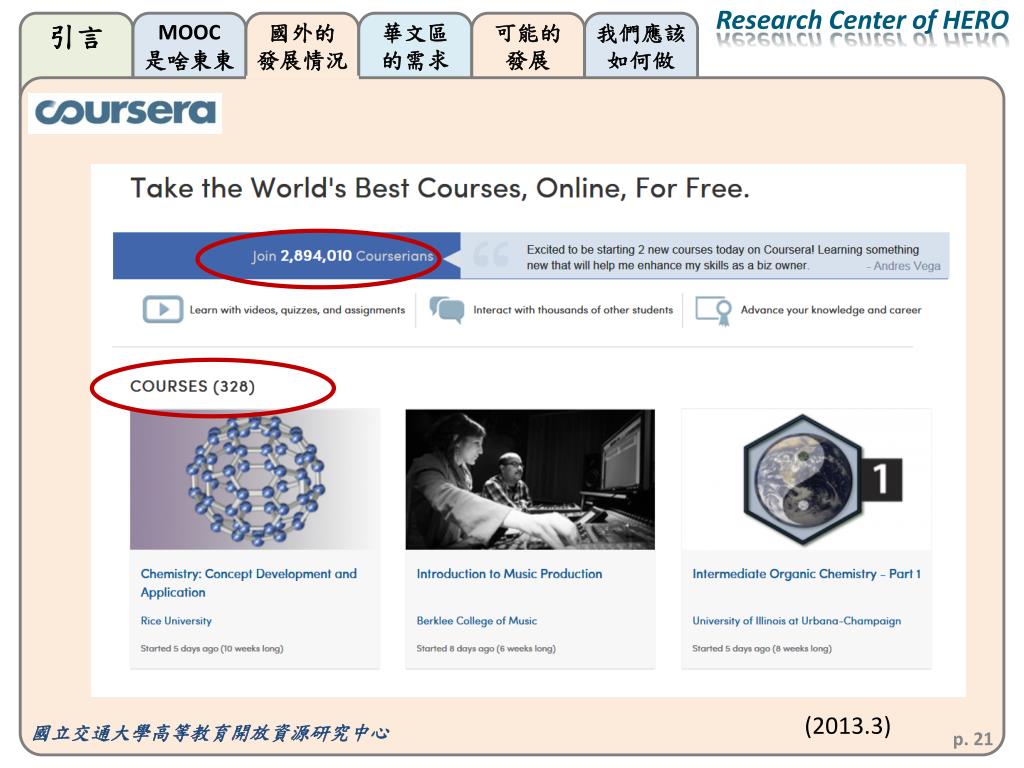Click the (2013.3) date label

(848, 726)
